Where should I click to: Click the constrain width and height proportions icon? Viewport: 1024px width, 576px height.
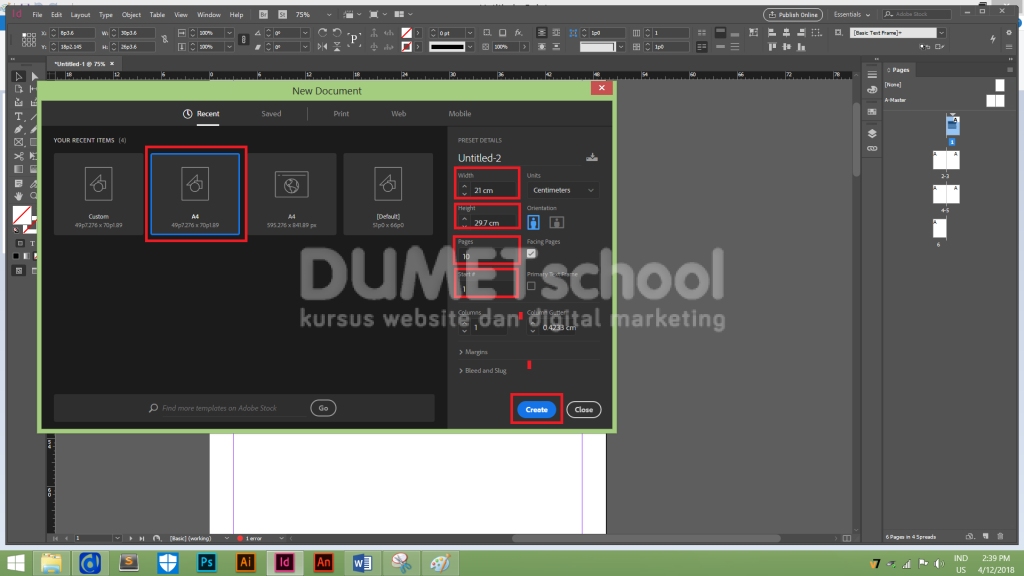[x=165, y=40]
